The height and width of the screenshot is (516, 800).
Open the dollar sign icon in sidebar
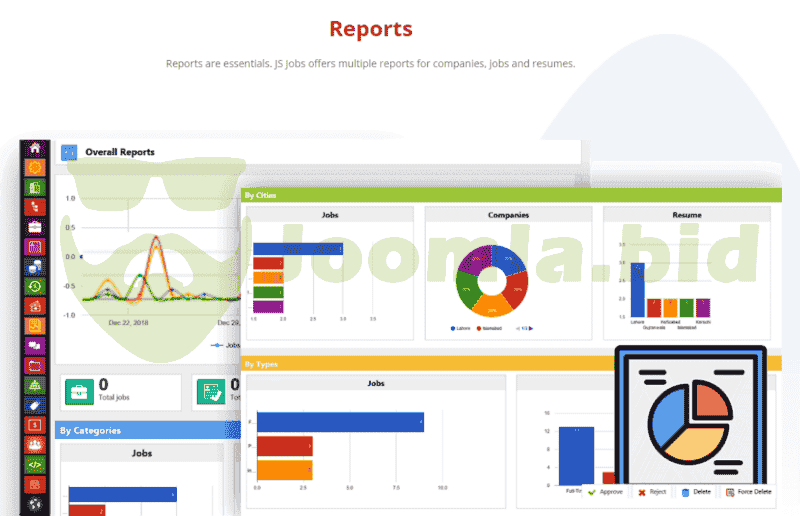click(x=35, y=424)
